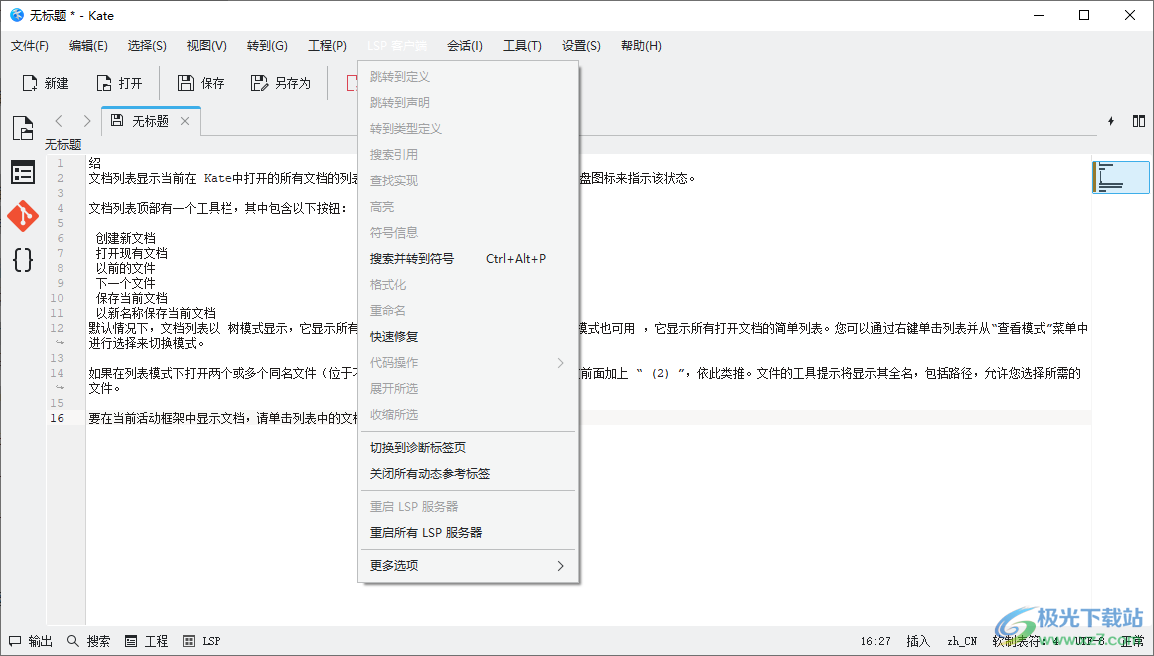Choose 快速修复 menu entry
Screen dimensions: 1154x656
click(468, 336)
